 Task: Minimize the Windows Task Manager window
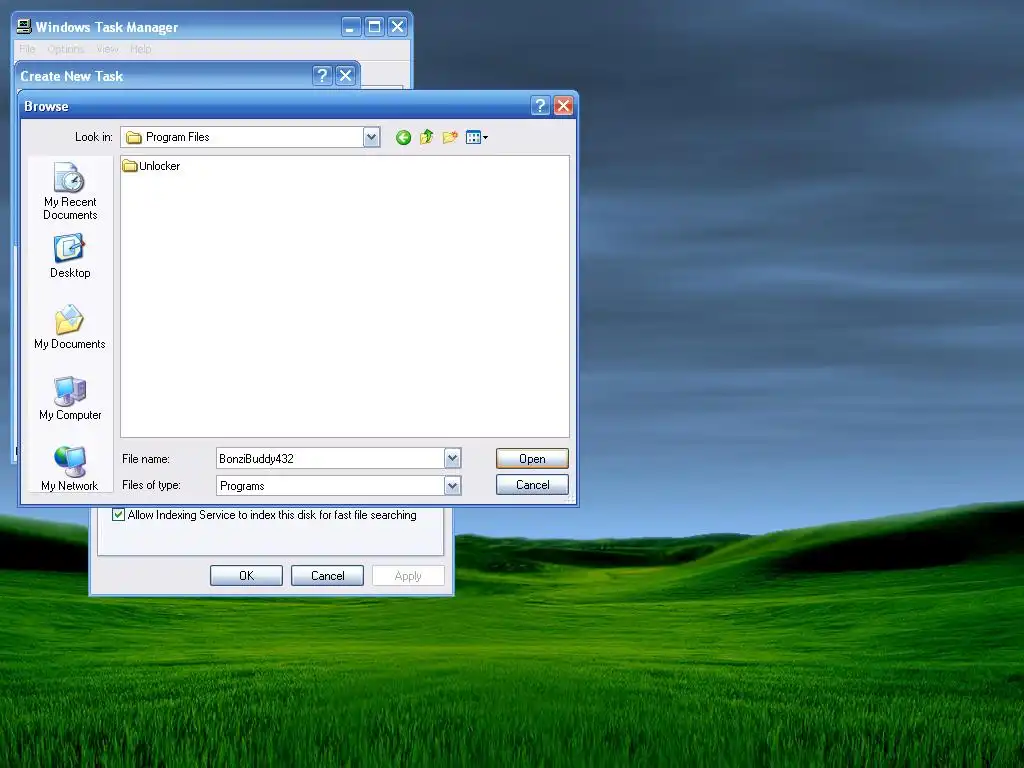tap(351, 27)
